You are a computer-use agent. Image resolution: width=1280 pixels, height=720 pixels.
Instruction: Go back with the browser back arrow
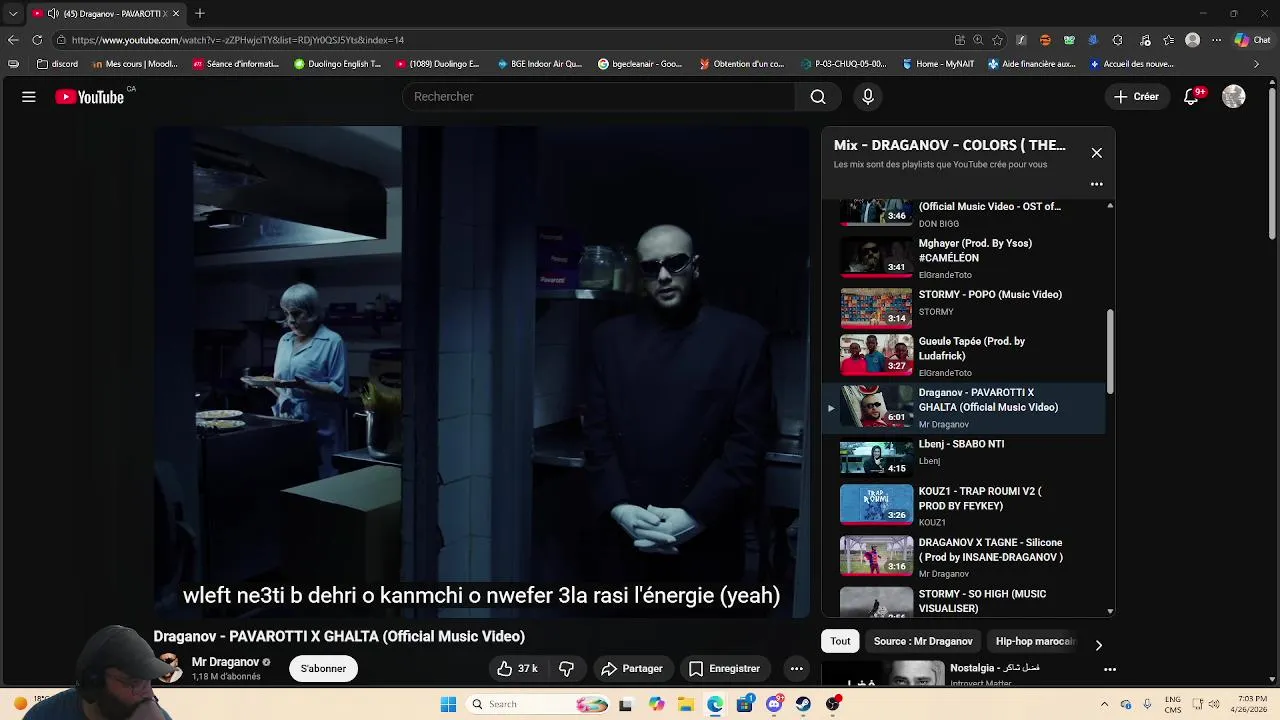click(x=13, y=40)
